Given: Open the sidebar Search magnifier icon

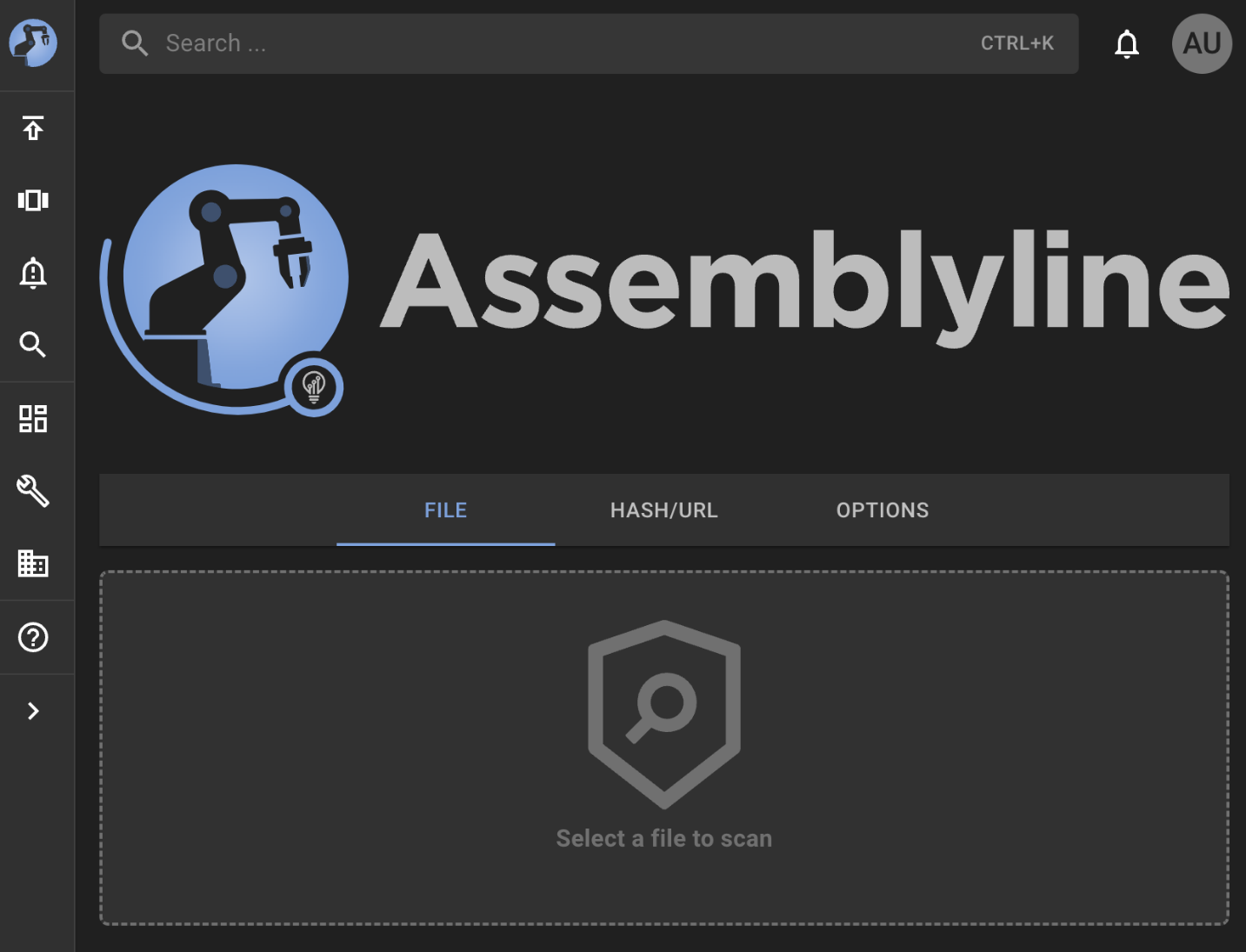Looking at the screenshot, I should tap(33, 345).
